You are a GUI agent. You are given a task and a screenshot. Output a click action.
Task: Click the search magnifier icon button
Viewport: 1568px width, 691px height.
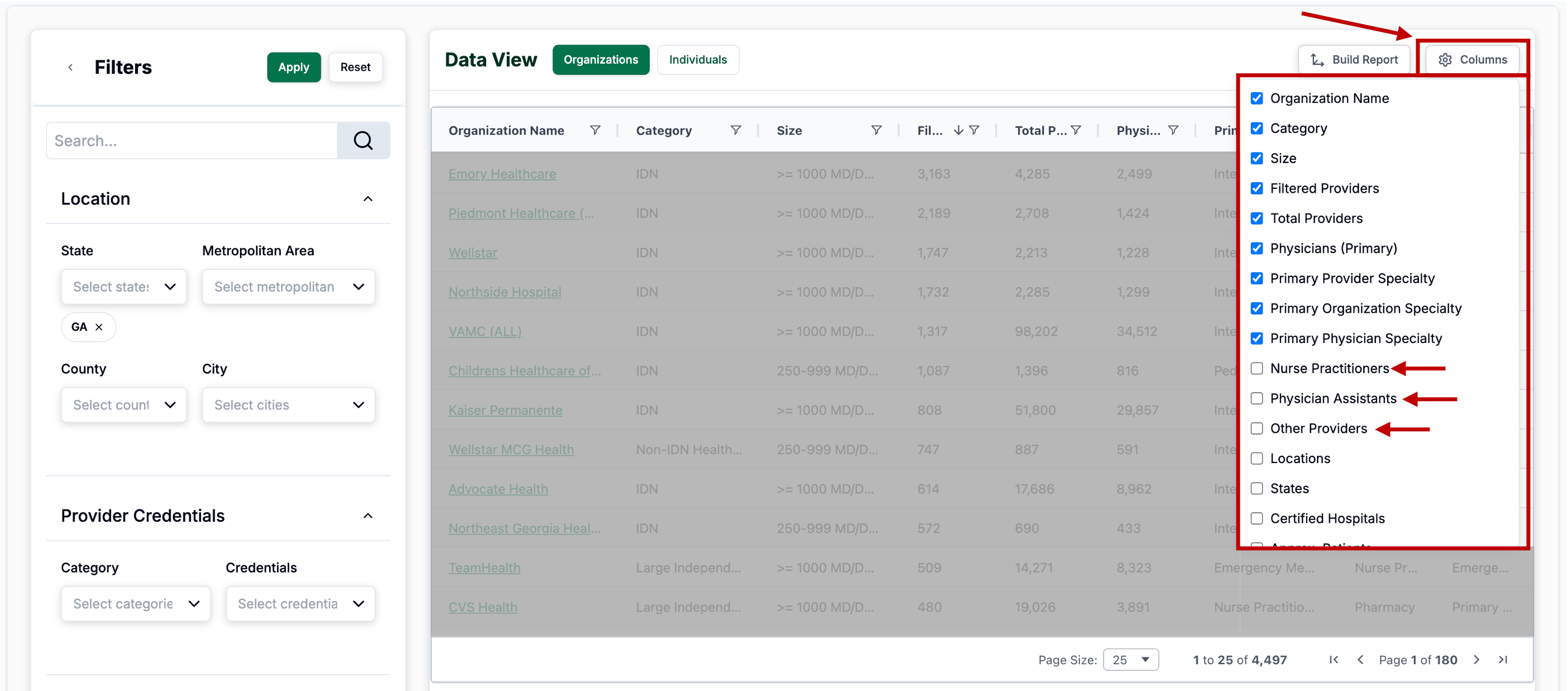tap(363, 141)
